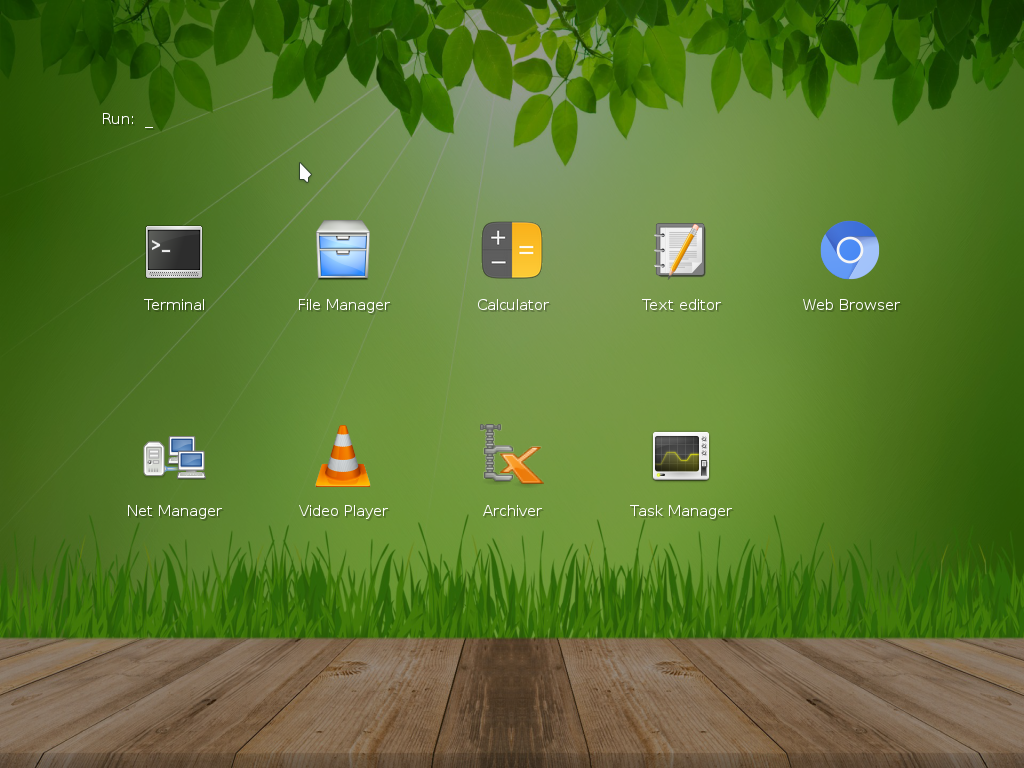Open the Calculator icon

[512, 250]
